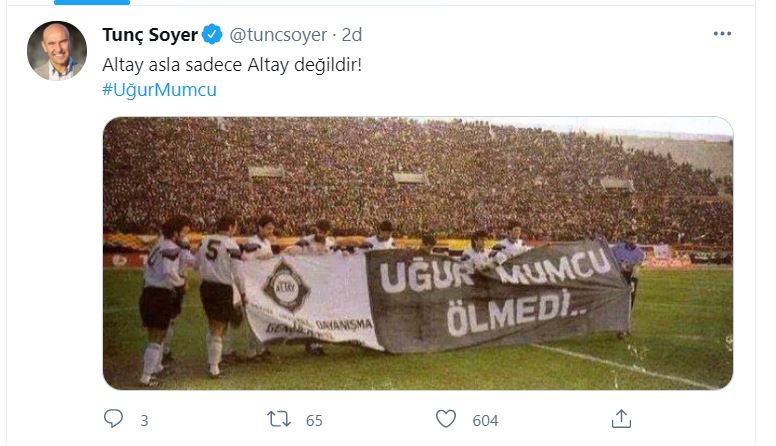Select the blue highlighted tab indicator at top
This screenshot has height=446, width=776.
92,2
